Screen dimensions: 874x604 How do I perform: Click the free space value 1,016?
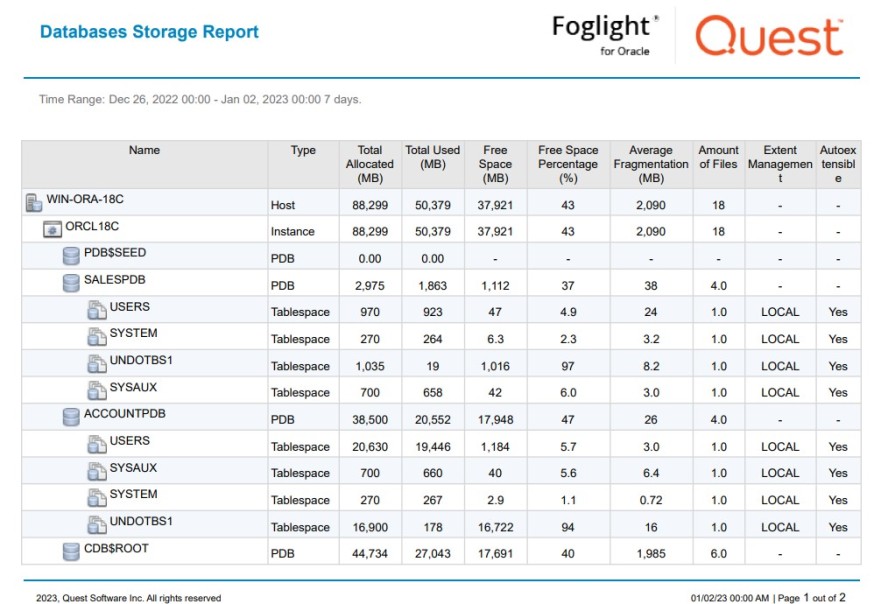pos(495,366)
